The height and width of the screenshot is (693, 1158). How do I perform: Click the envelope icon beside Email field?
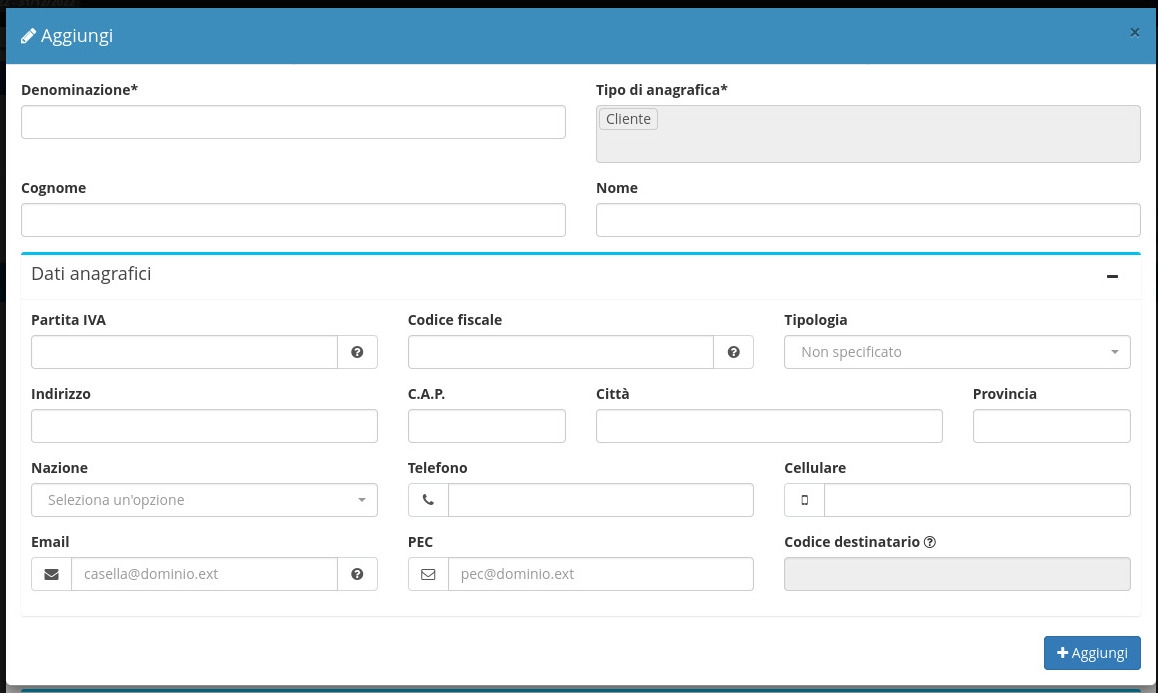point(51,574)
